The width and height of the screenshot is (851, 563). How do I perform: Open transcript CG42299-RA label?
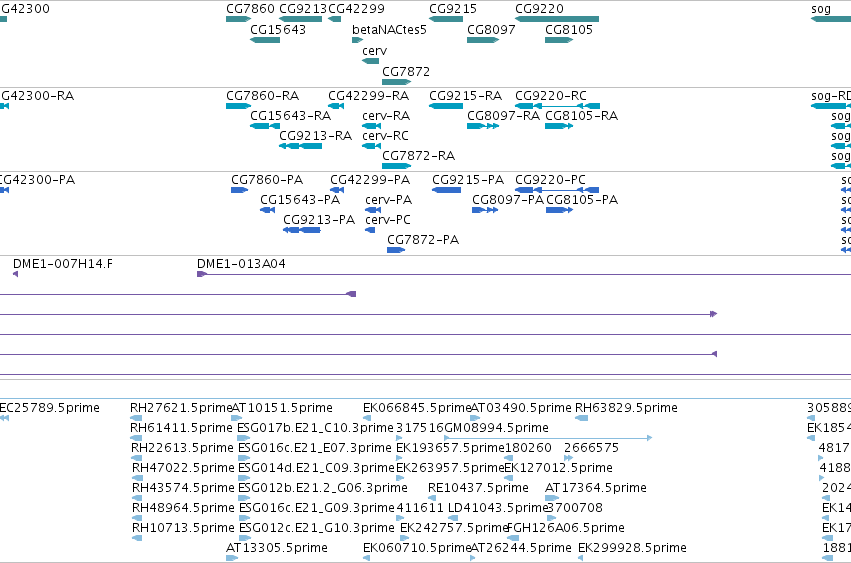[369, 96]
